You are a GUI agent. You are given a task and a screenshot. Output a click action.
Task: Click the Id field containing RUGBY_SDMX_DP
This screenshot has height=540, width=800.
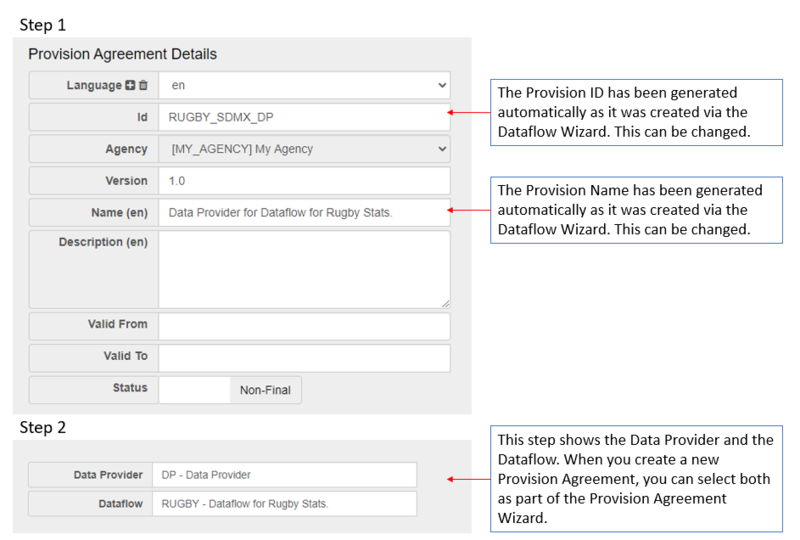pyautogui.click(x=304, y=117)
